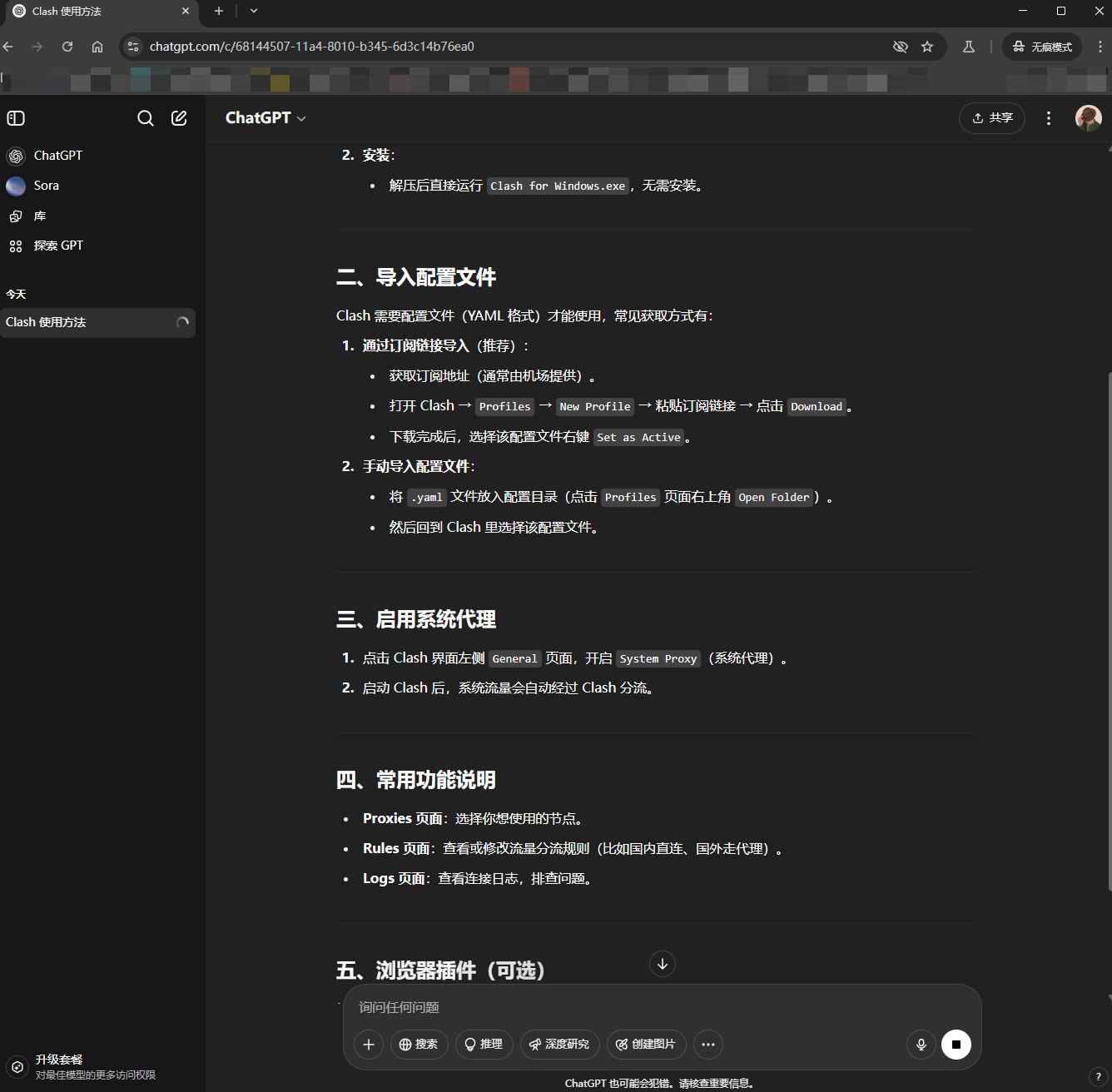Open more composer tools ellipsis
Viewport: 1112px width, 1092px height.
point(708,1045)
